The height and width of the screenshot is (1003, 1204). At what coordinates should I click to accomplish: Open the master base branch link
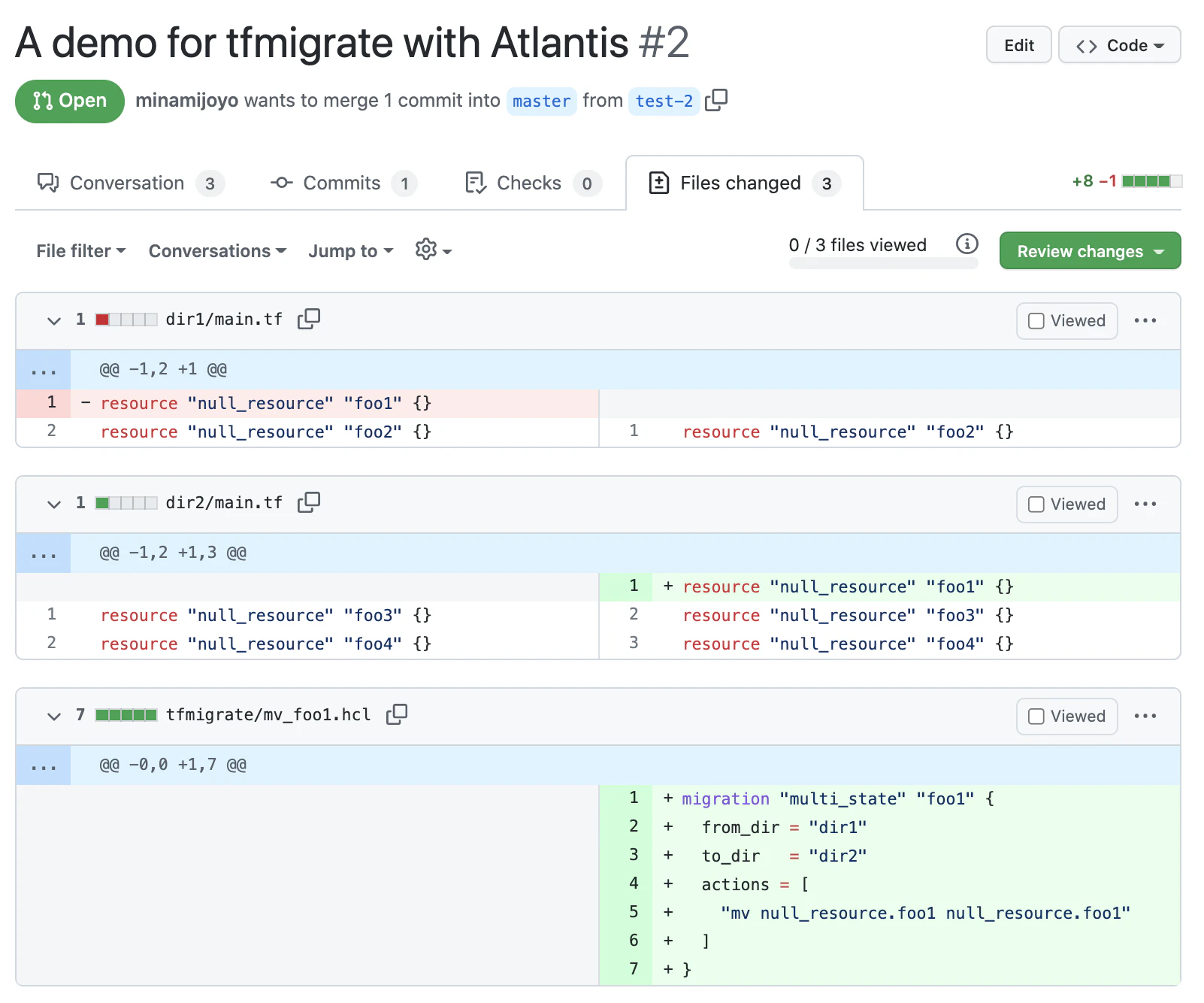click(x=542, y=101)
